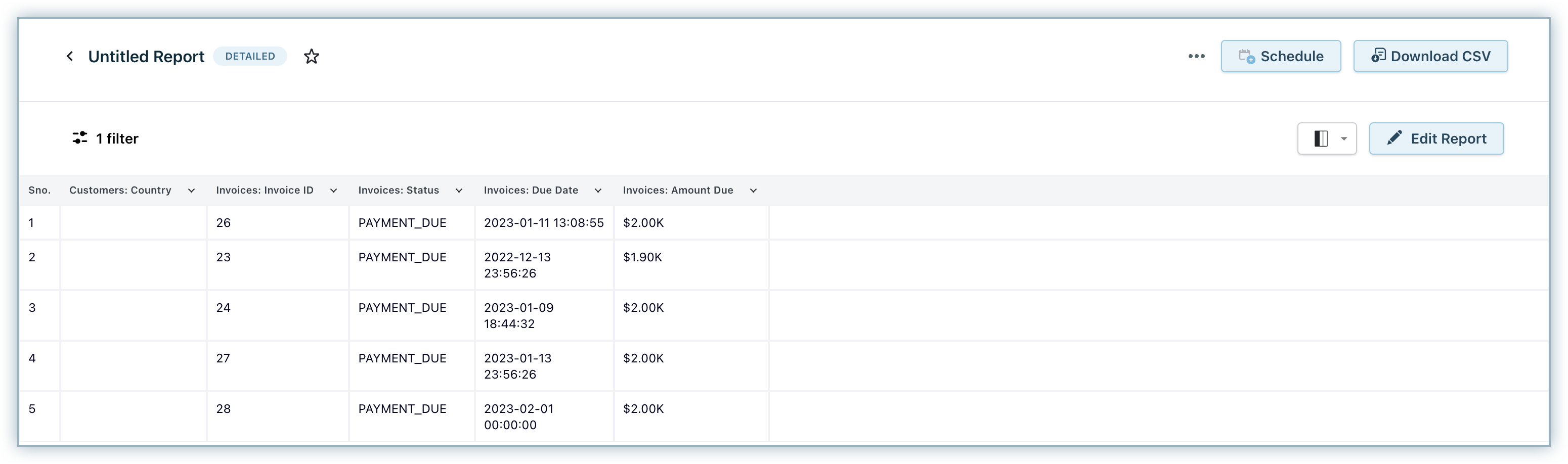Expand Invoices: Invoice ID column chevron

(333, 191)
